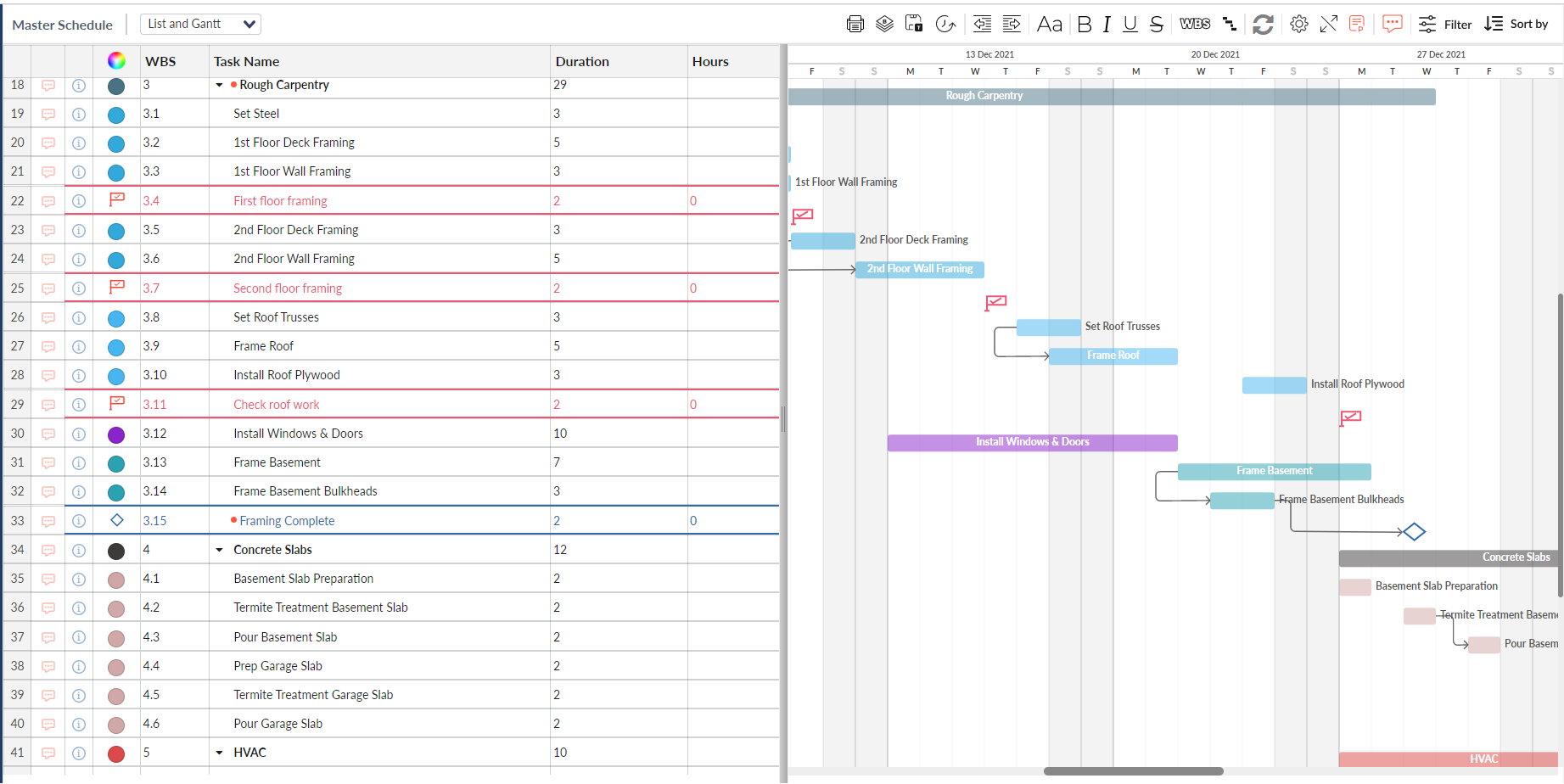This screenshot has width=1564, height=784.
Task: Click the rainbow color circle in the header
Action: [115, 60]
